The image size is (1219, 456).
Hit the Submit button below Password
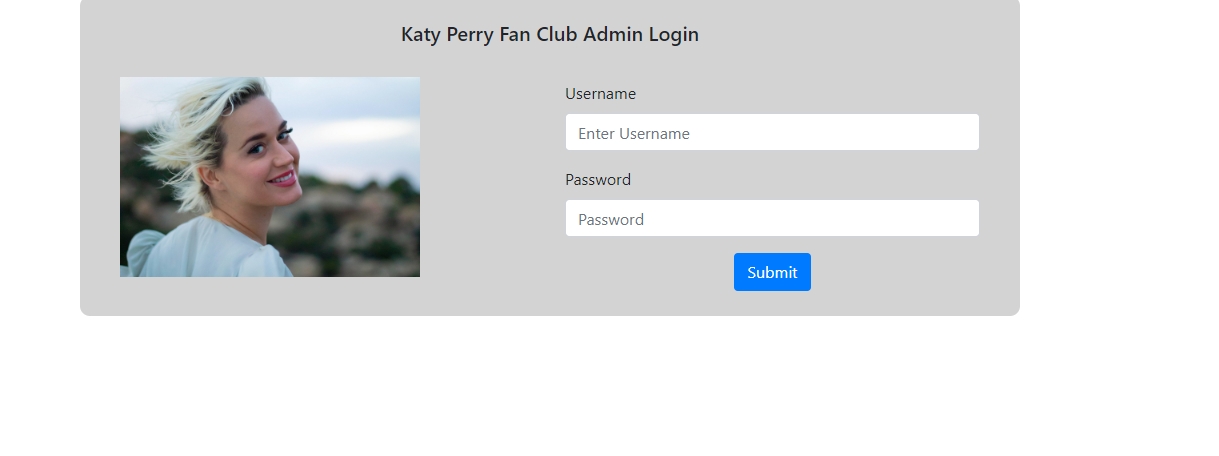tap(772, 272)
